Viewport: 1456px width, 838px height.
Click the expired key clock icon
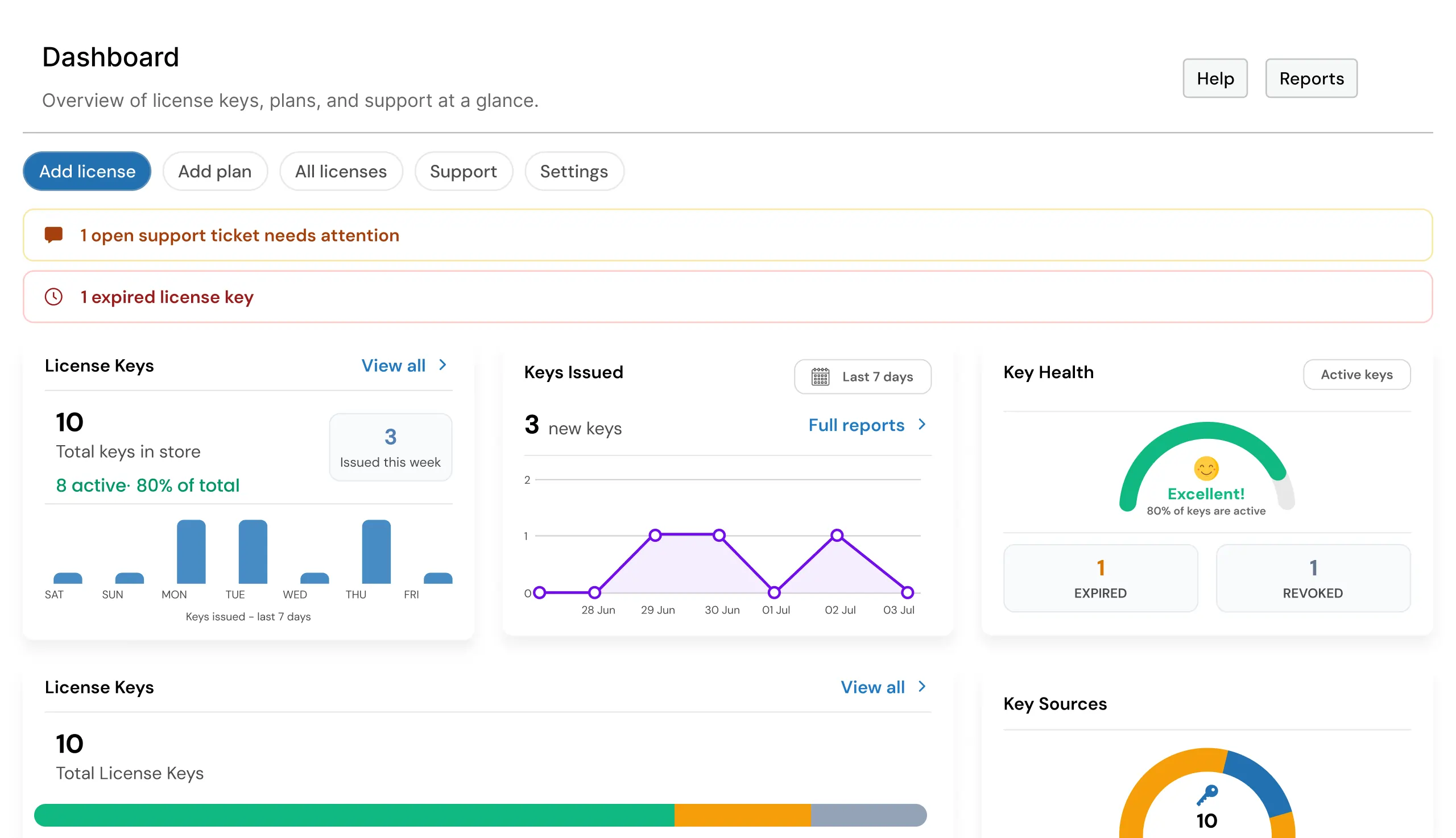pyautogui.click(x=53, y=296)
